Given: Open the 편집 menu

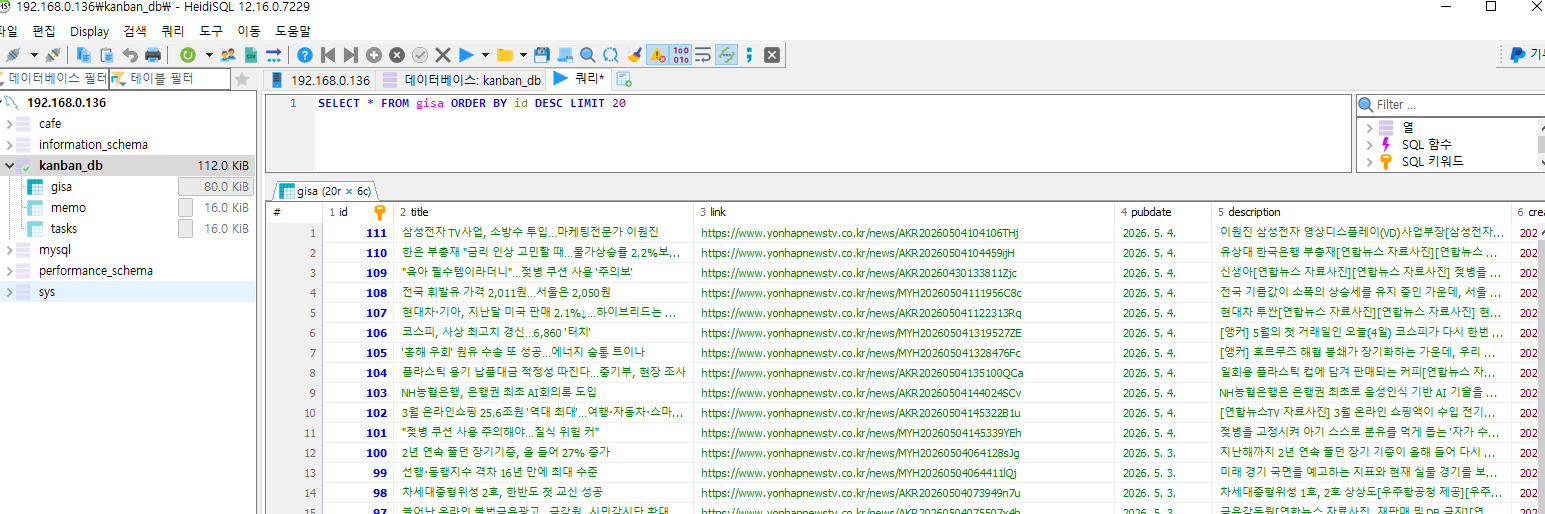Looking at the screenshot, I should 43,32.
